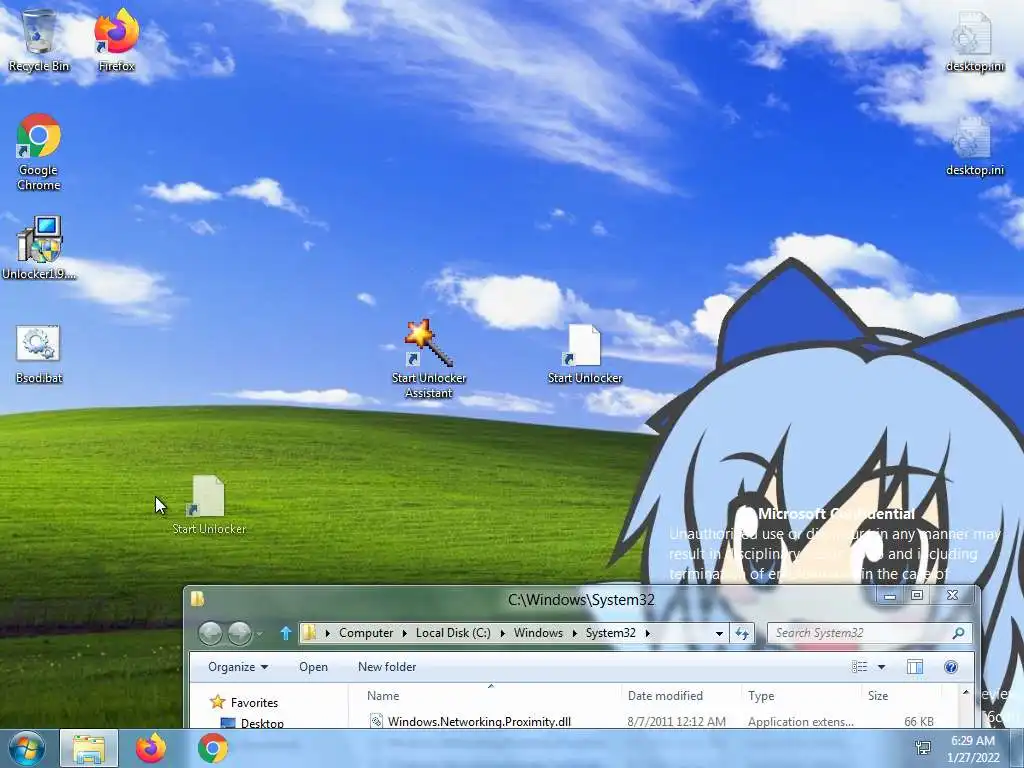
Task: Click the Windows breadcrumb
Action: [538, 633]
